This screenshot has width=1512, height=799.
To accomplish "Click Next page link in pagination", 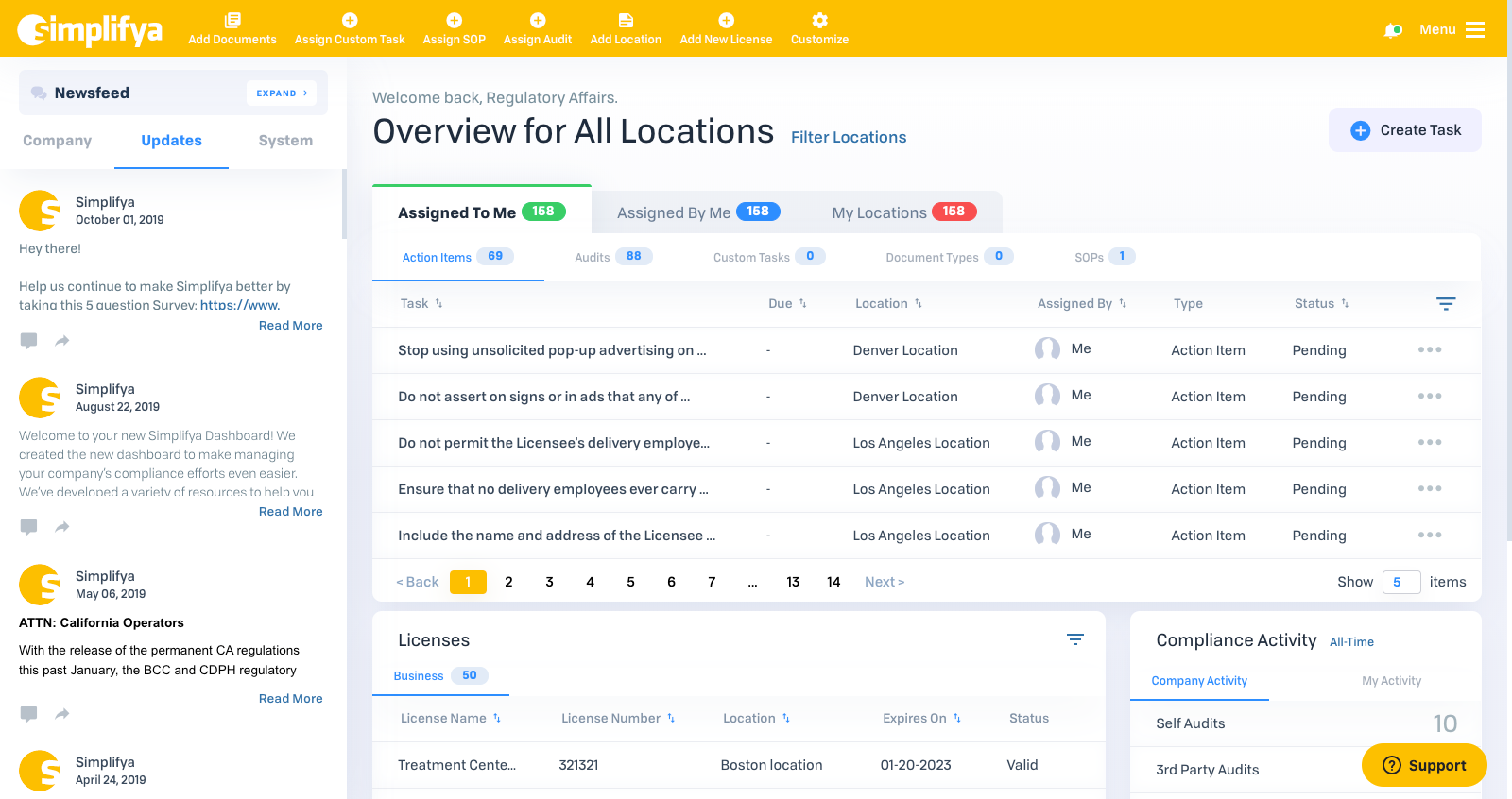I will pyautogui.click(x=885, y=582).
